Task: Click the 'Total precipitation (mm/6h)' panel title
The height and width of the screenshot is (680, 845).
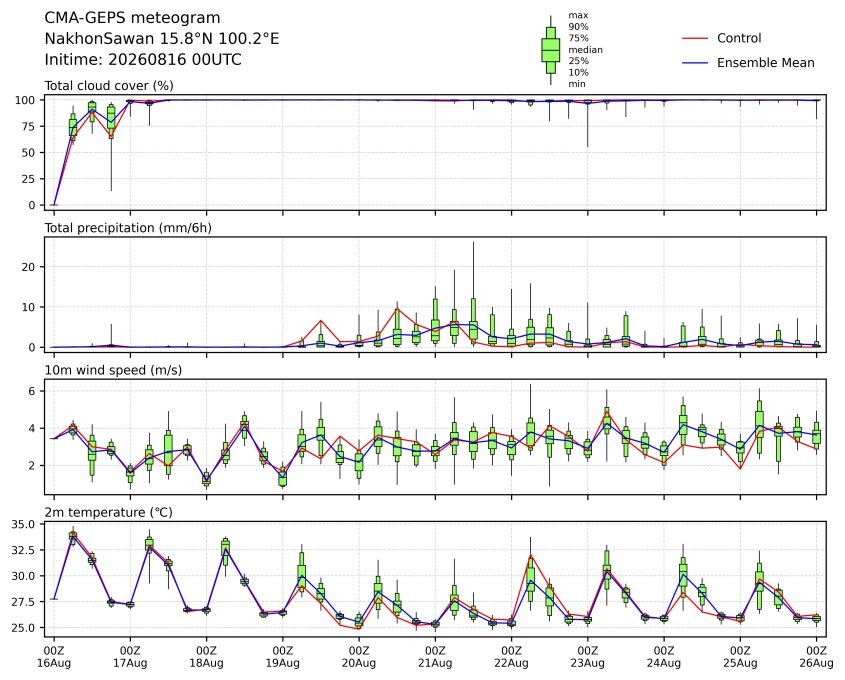Action: 128,228
